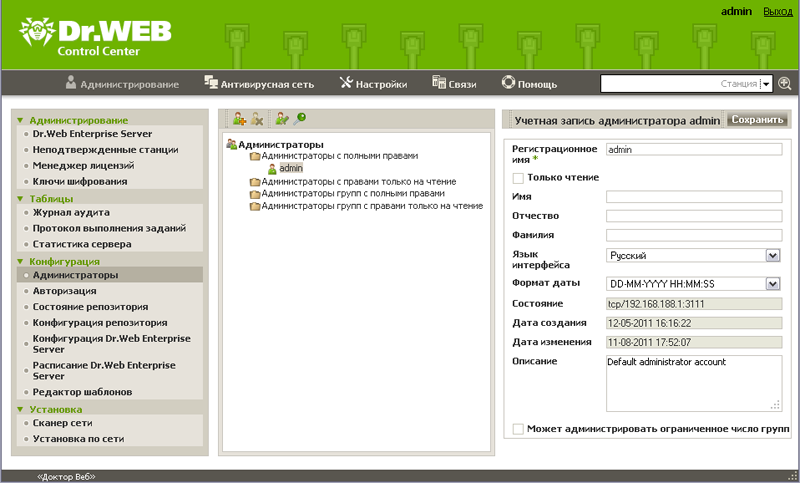Open Dr.Web Enterprise Server sidebar link
The image size is (800, 483).
92,134
